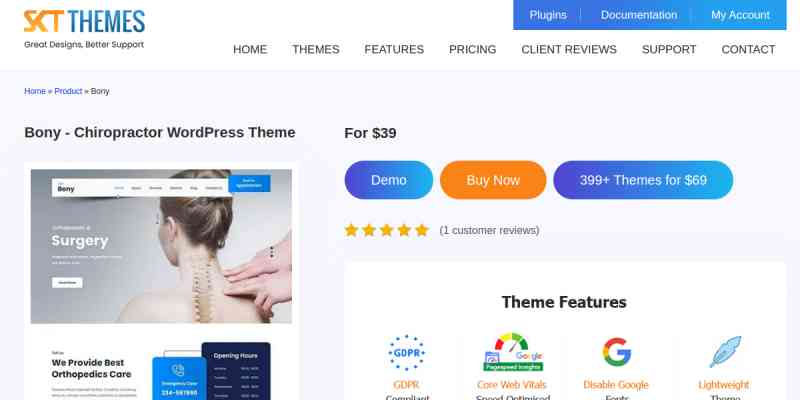Screen dimensions: 800x400
Task: Click the five-star rating icons
Action: [x=387, y=230]
